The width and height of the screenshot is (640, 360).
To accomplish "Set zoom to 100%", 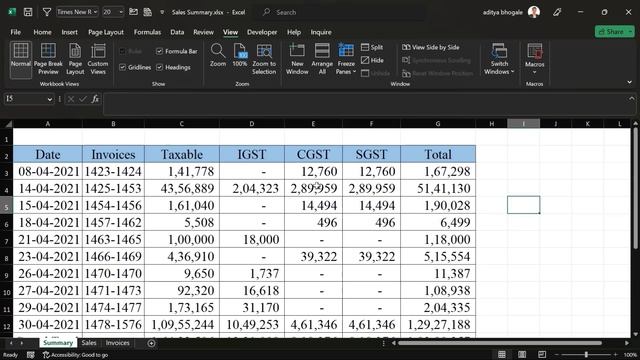I will (x=240, y=56).
